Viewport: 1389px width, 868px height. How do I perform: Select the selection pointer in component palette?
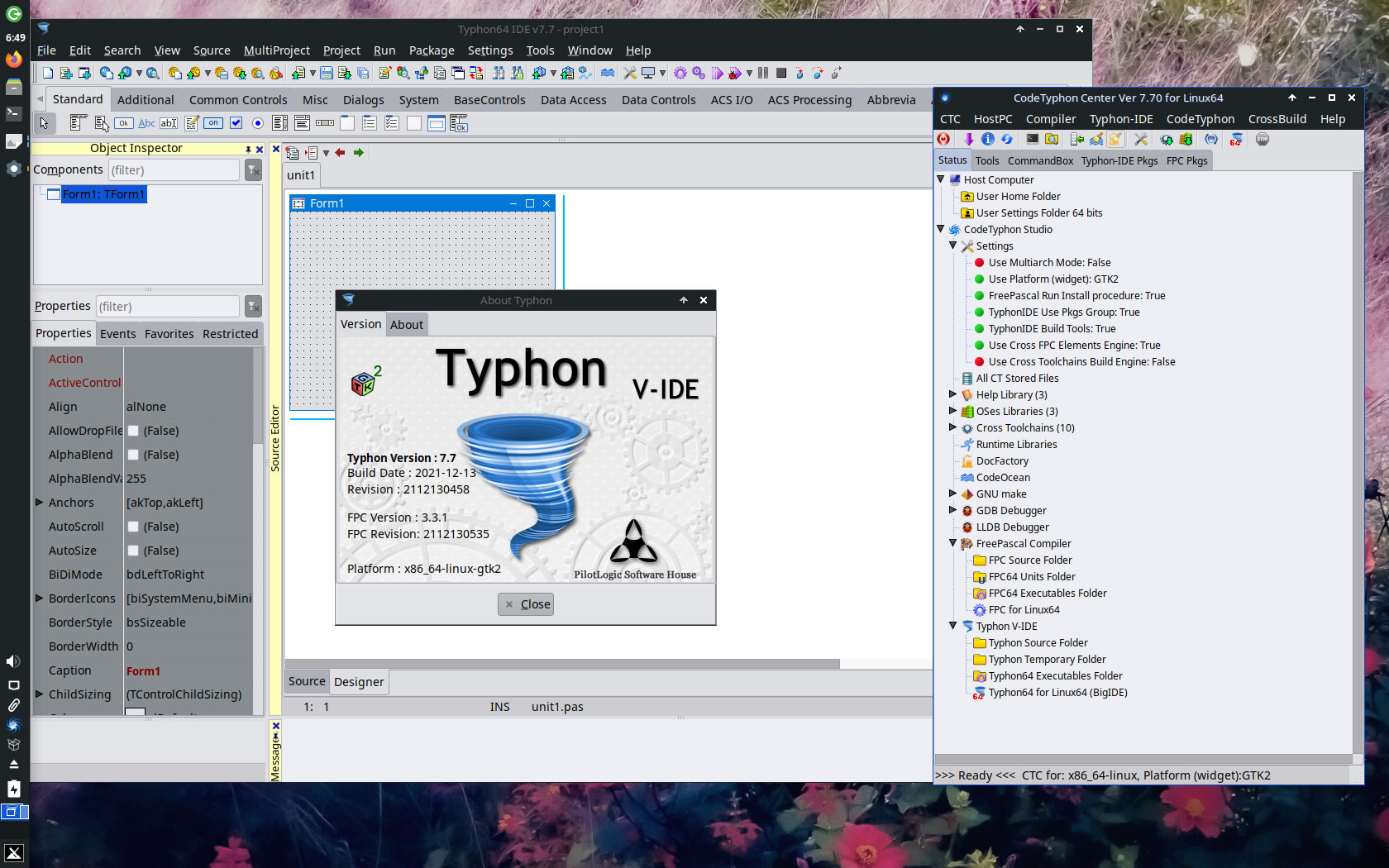coord(44,123)
